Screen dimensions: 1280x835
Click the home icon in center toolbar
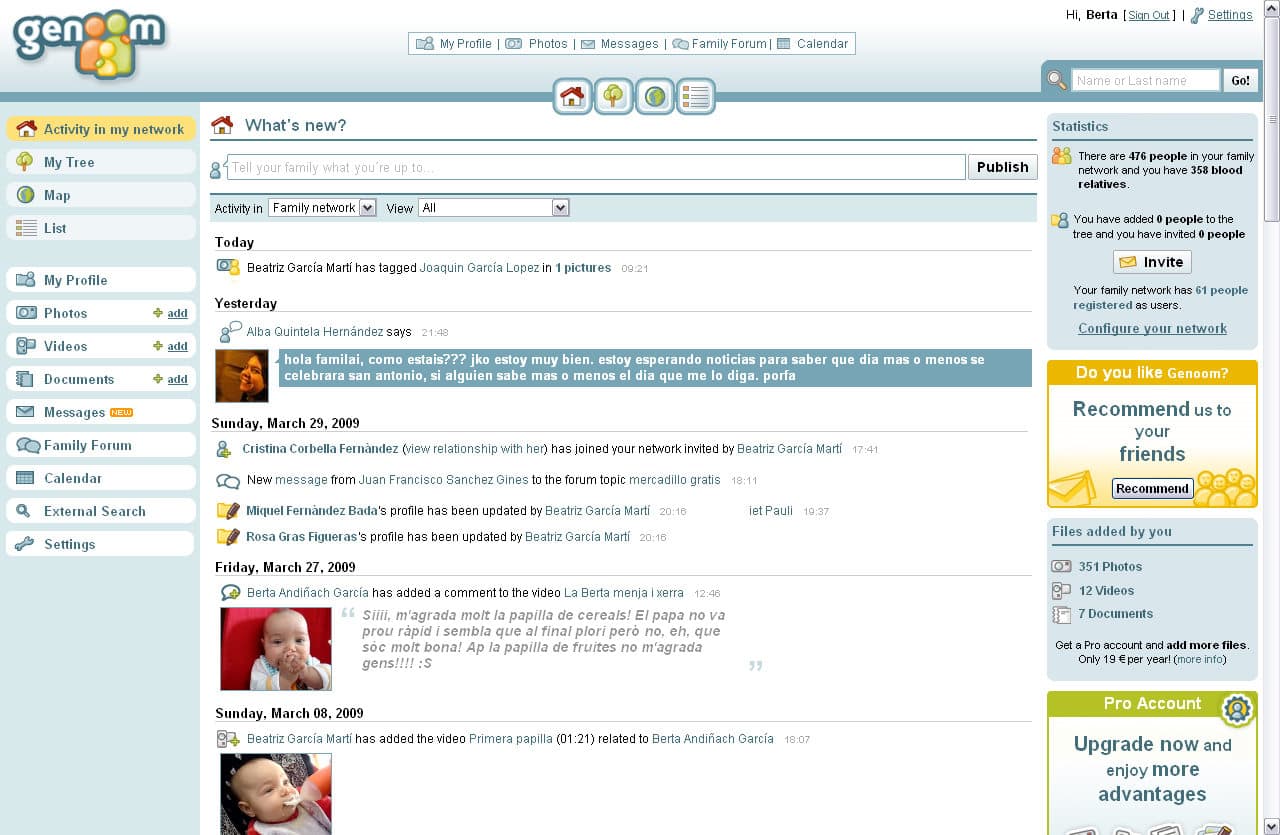click(572, 96)
